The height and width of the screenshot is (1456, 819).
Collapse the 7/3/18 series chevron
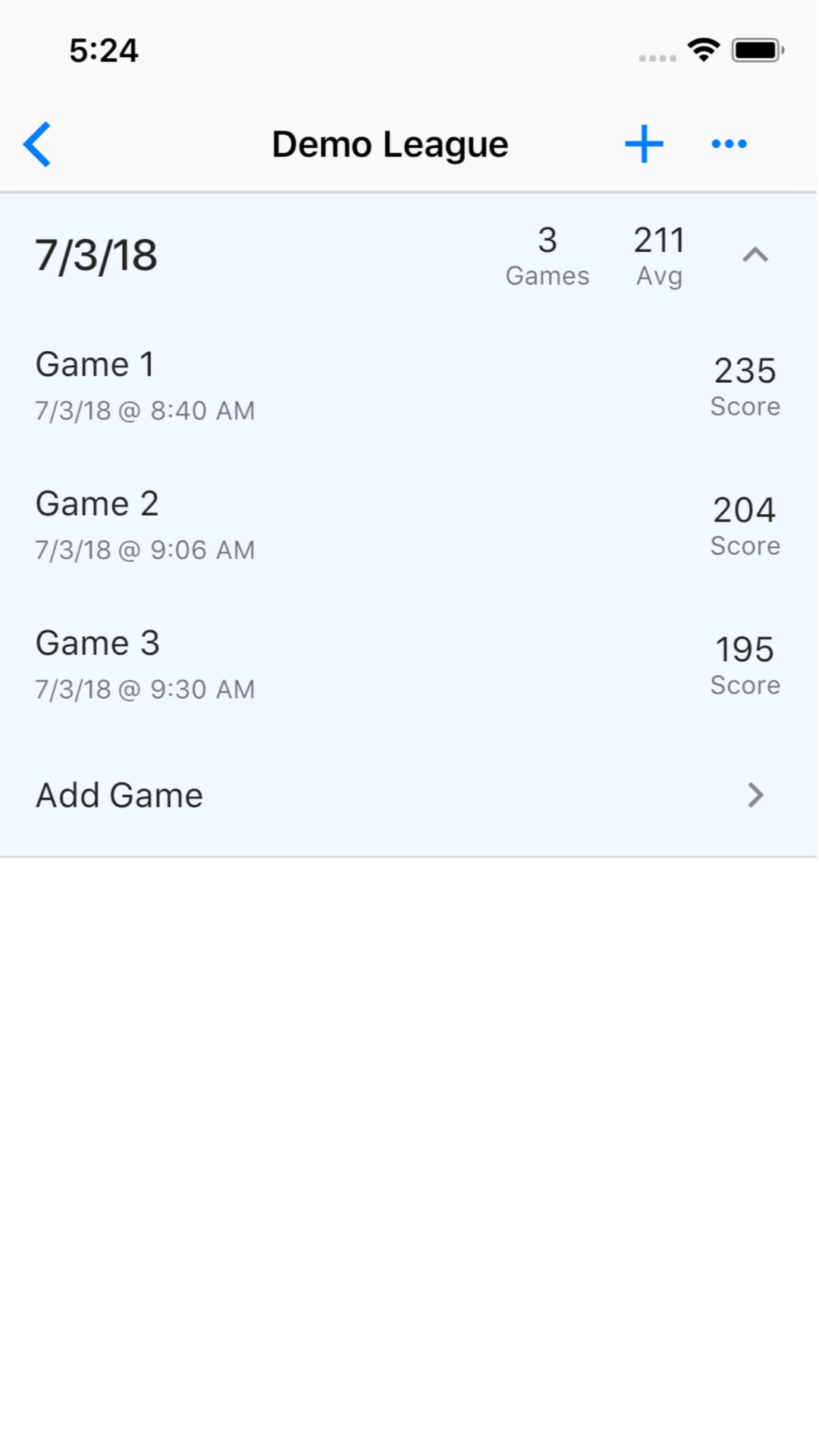(755, 256)
